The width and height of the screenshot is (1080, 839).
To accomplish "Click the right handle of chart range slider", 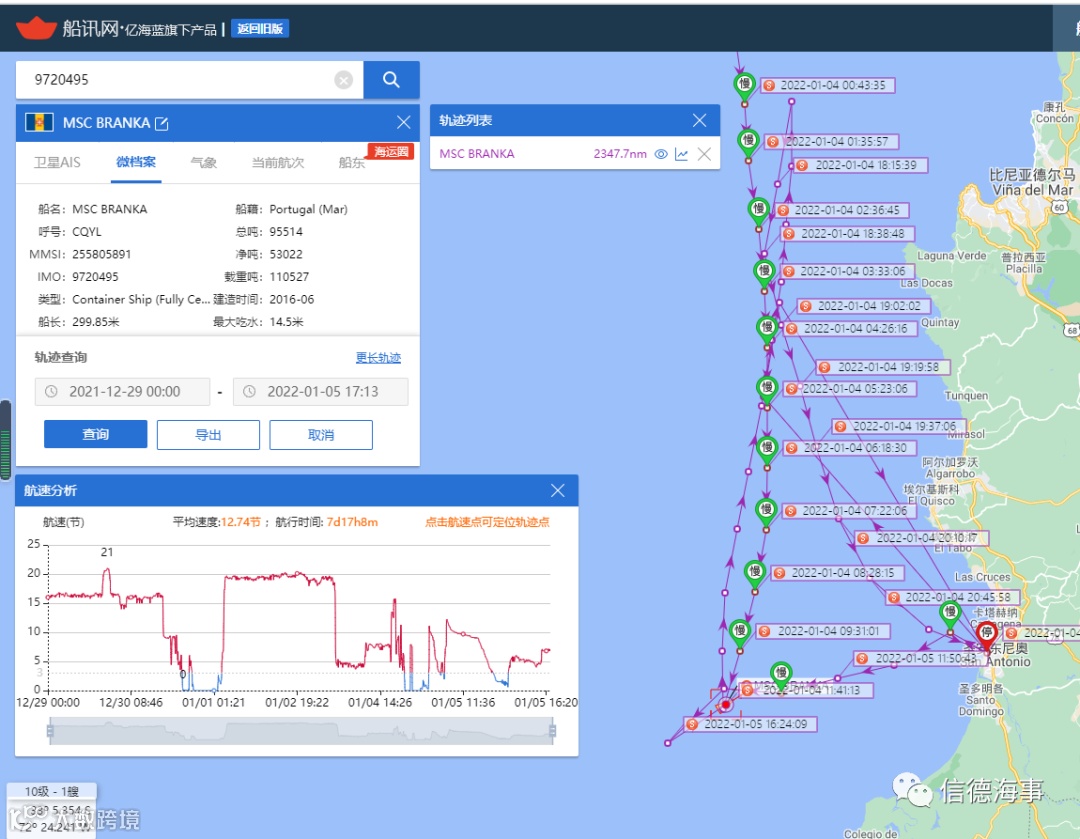I will click(x=552, y=731).
